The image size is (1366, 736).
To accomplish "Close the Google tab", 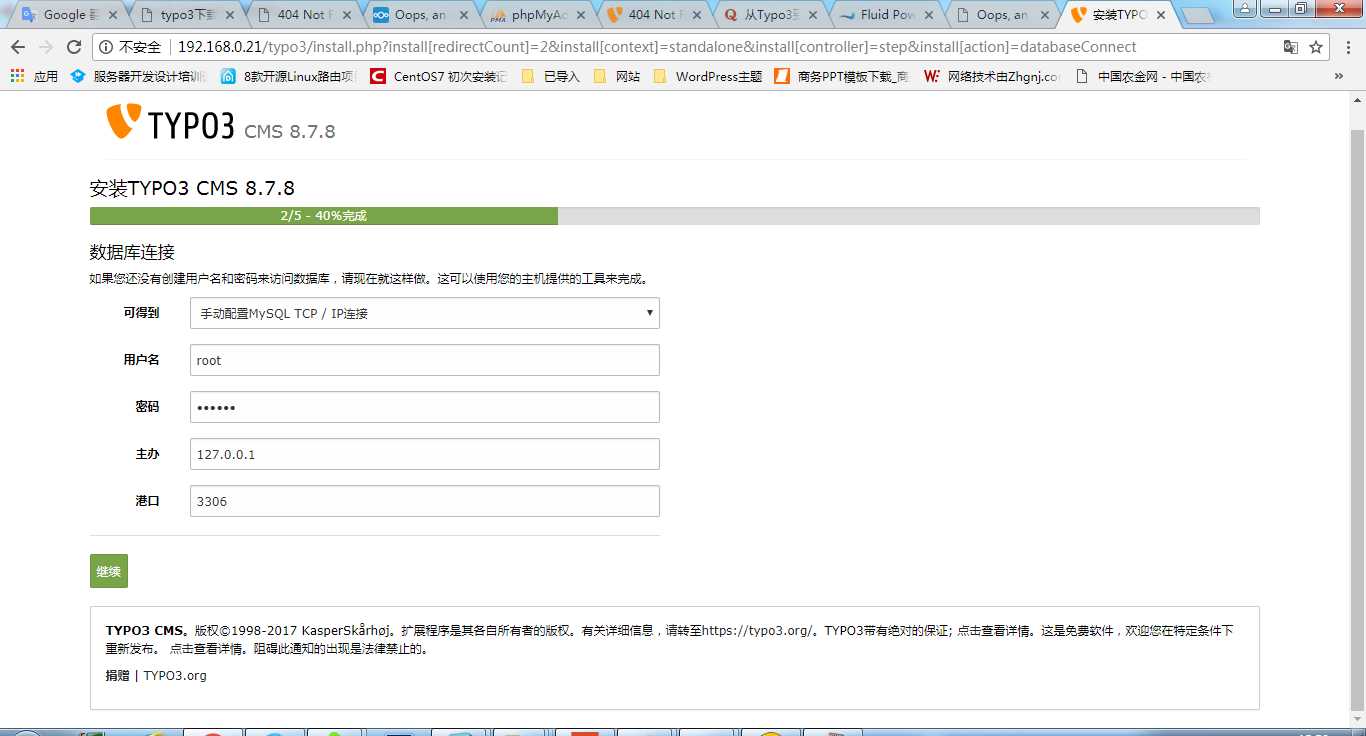I will (x=112, y=15).
